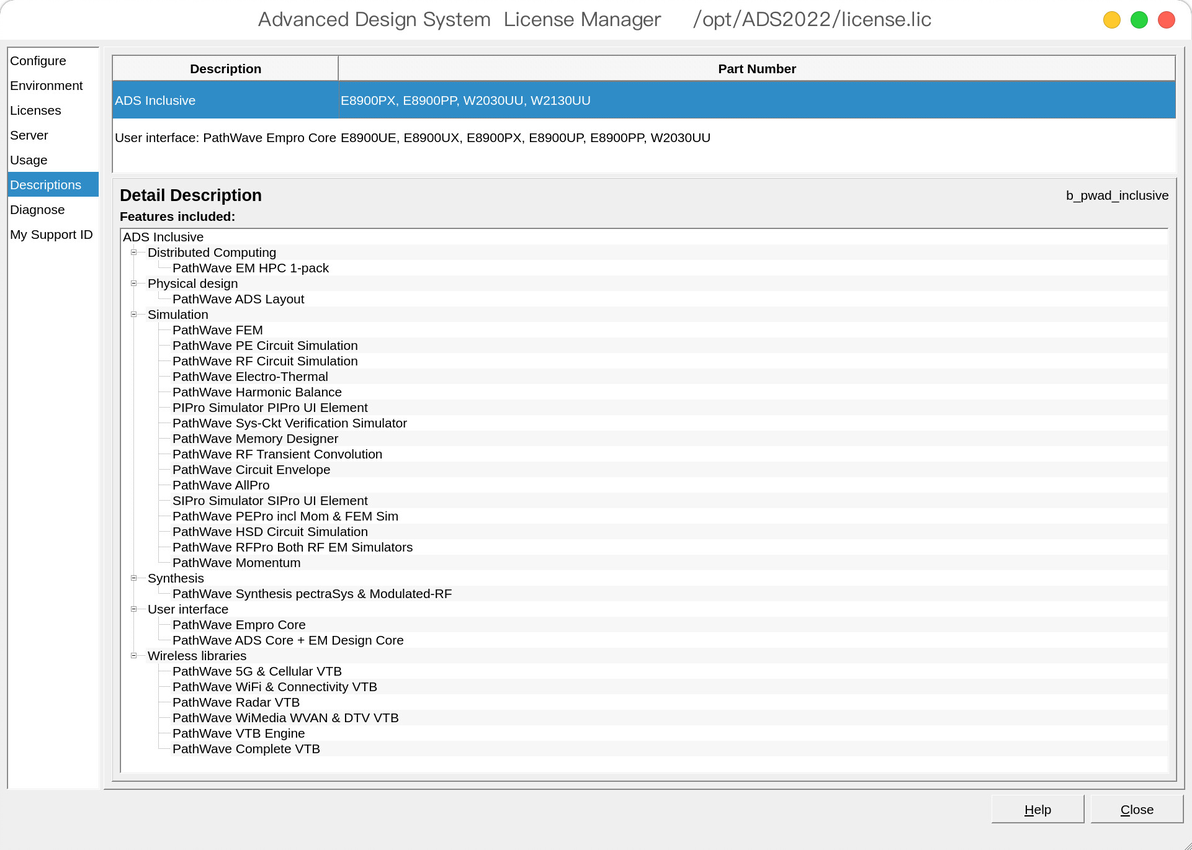Sort by the Part Number column header
Screen dimensions: 1192x850
point(757,68)
